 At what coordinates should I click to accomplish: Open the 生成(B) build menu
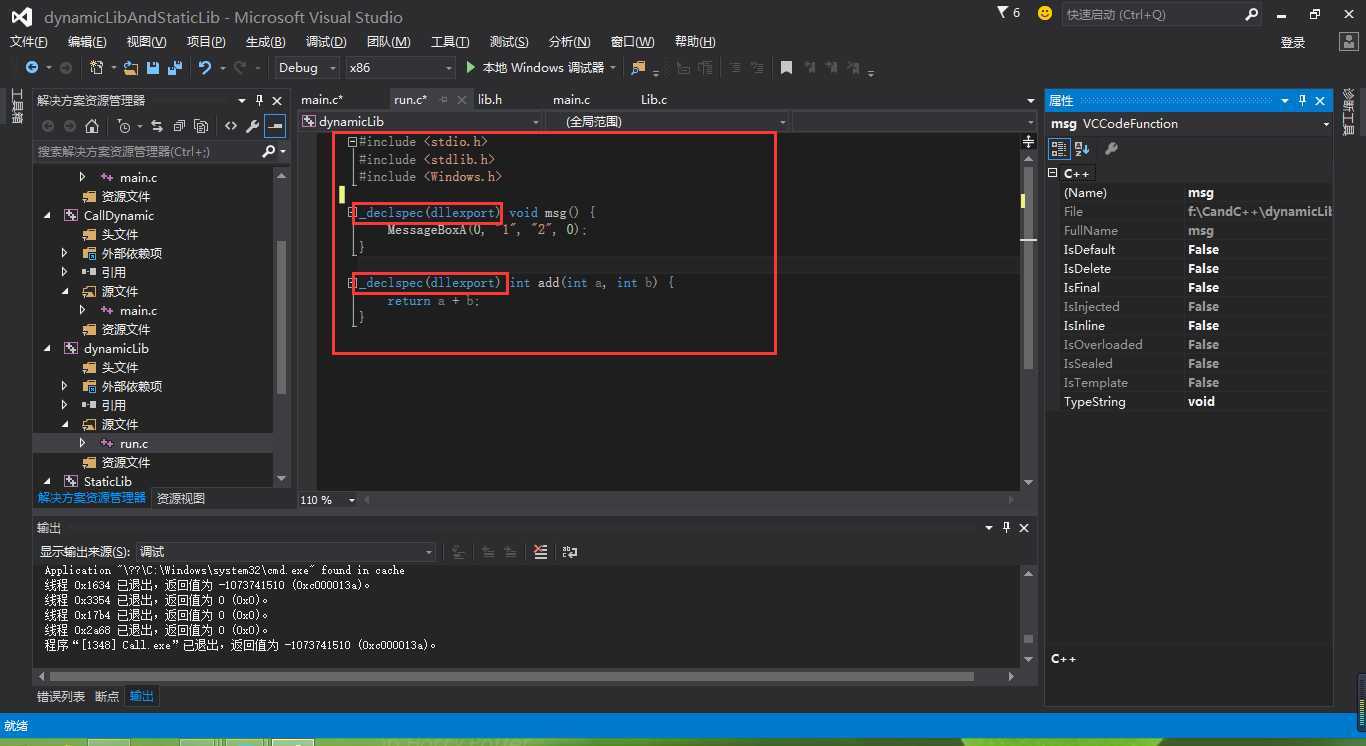[x=265, y=41]
